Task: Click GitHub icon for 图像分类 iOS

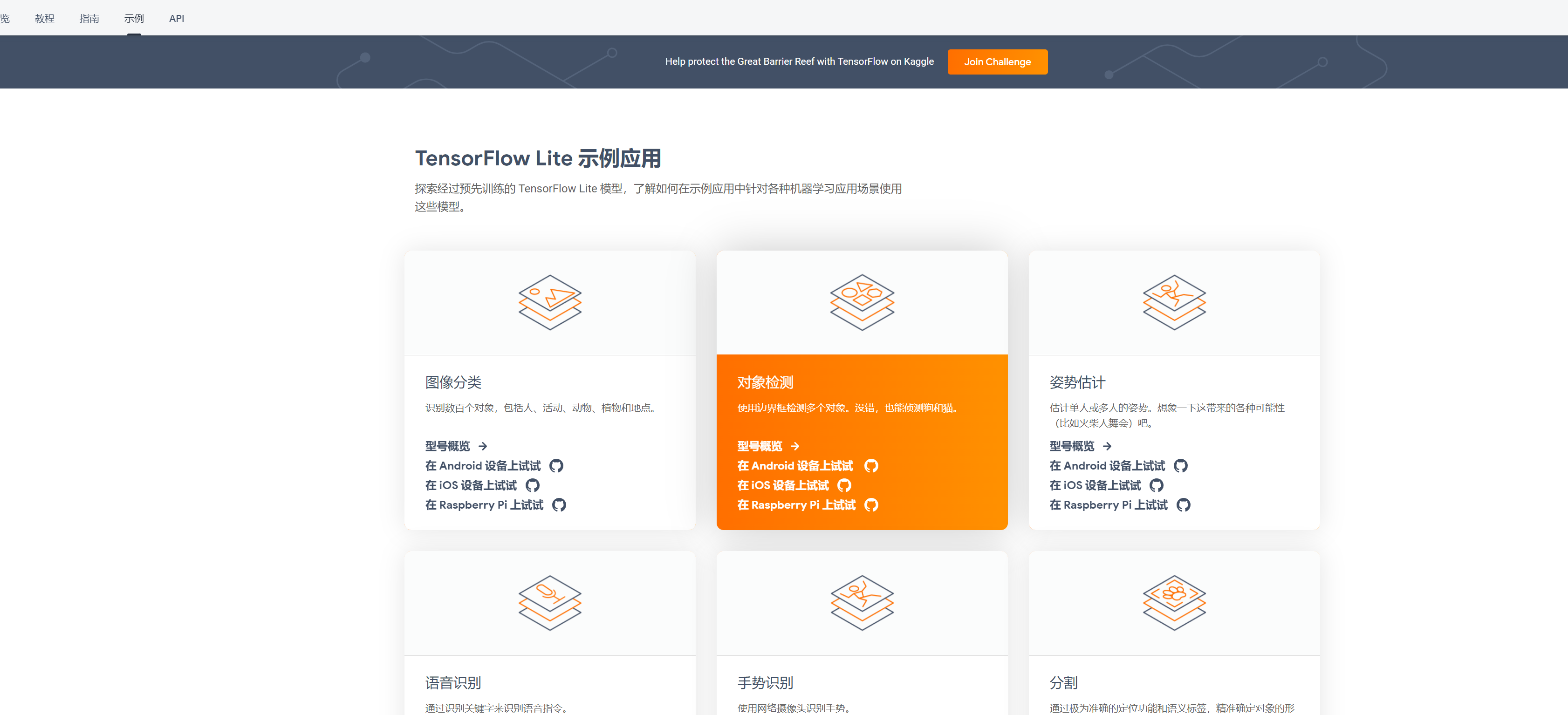Action: pyautogui.click(x=533, y=485)
